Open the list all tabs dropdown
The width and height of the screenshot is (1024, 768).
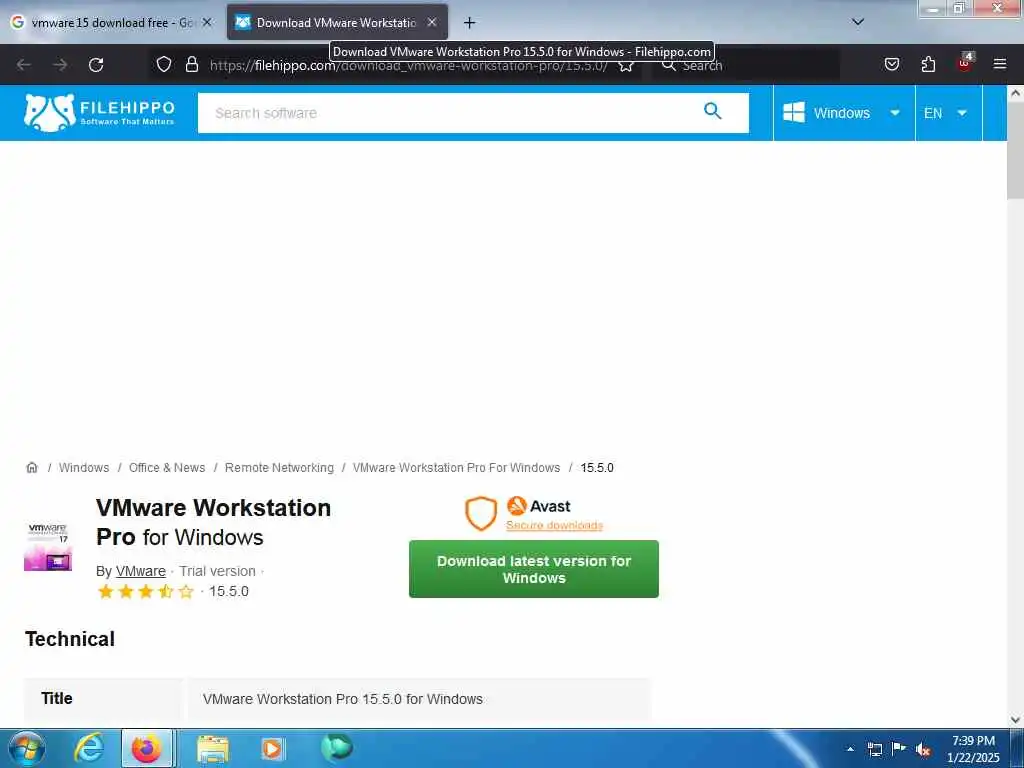(858, 22)
